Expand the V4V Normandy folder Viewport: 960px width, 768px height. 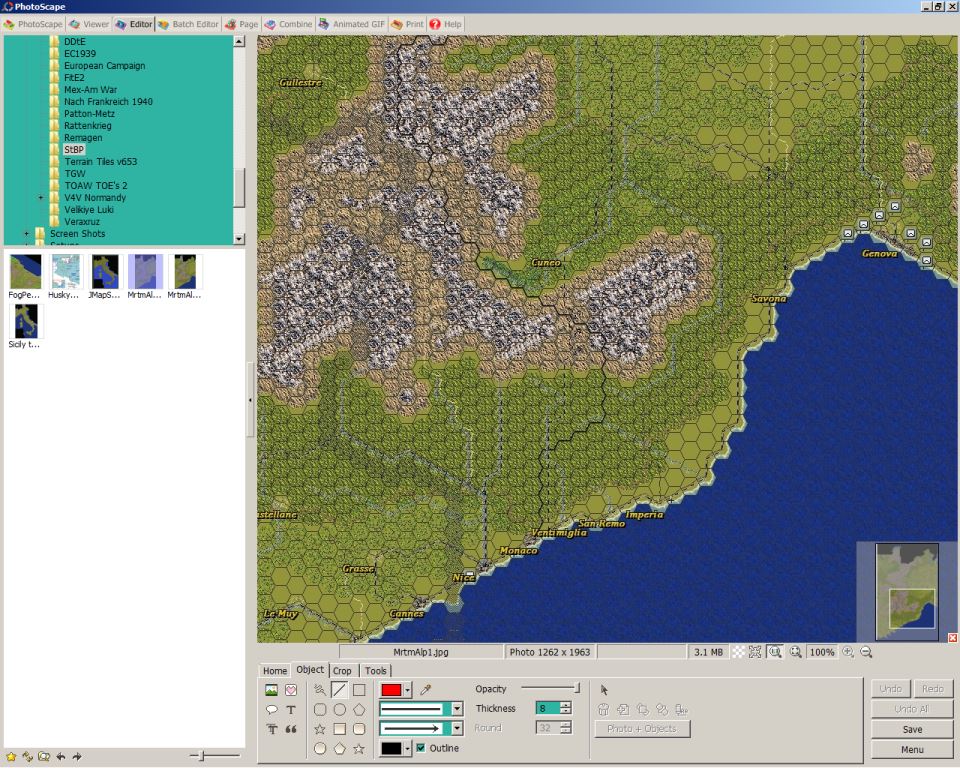(x=40, y=198)
